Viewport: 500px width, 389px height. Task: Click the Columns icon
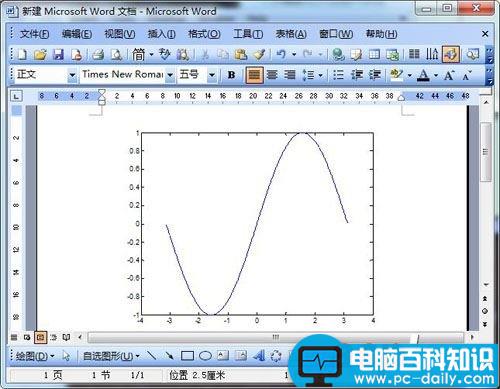414,54
